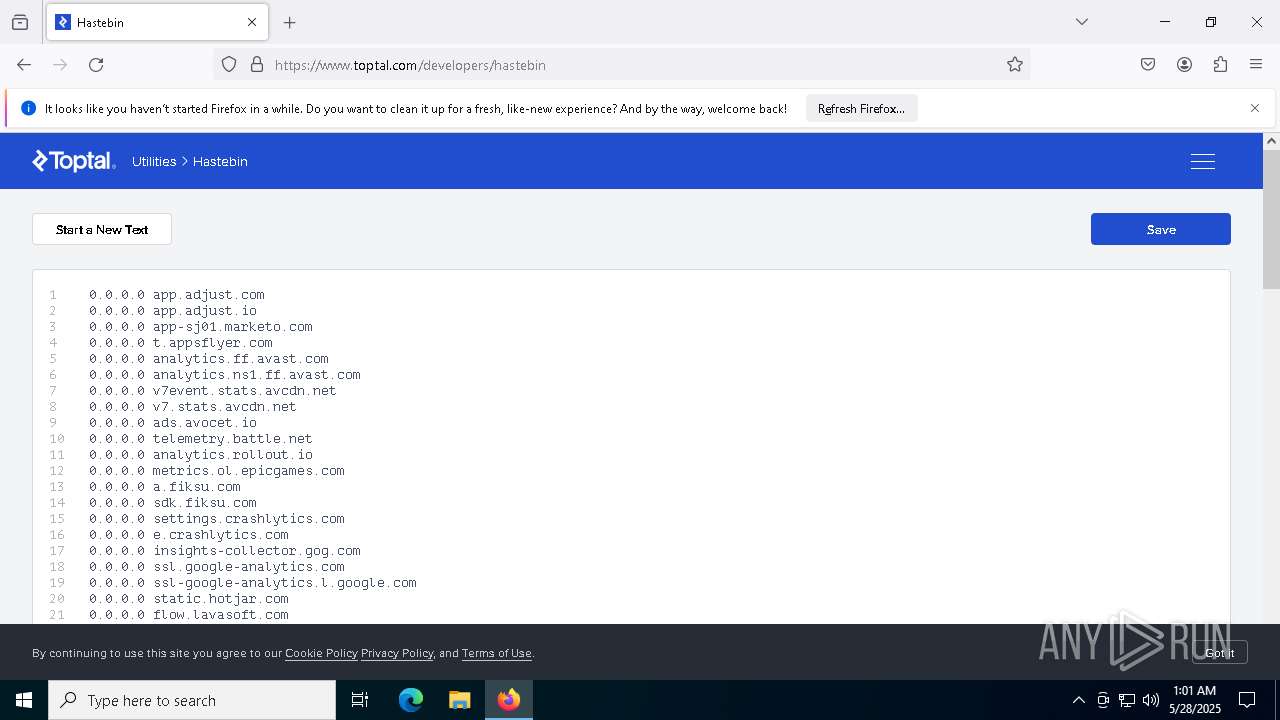The image size is (1280, 720).
Task: Accept cookies with Got it button
Action: tap(1219, 653)
